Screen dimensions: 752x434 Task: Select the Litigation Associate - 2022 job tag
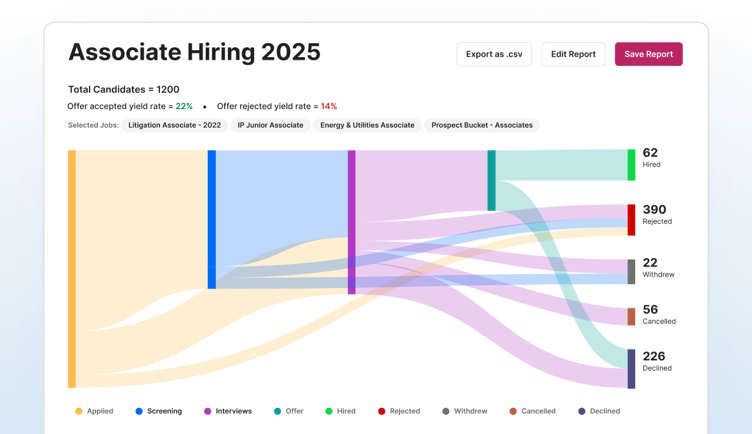coord(175,126)
